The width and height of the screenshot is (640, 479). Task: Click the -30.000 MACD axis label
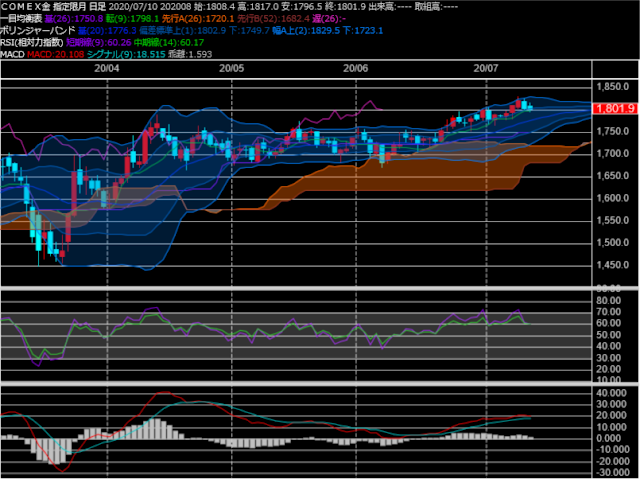pos(611,472)
